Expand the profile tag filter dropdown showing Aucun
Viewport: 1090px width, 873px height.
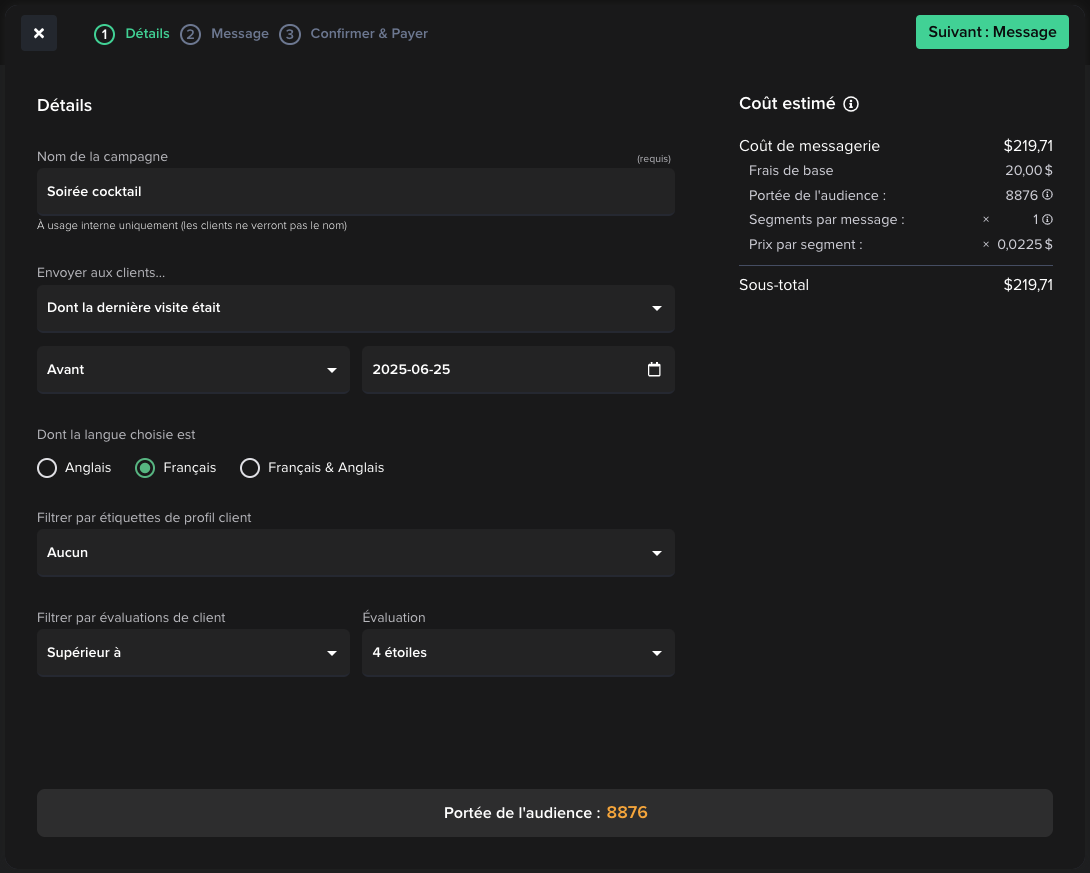[x=355, y=553]
